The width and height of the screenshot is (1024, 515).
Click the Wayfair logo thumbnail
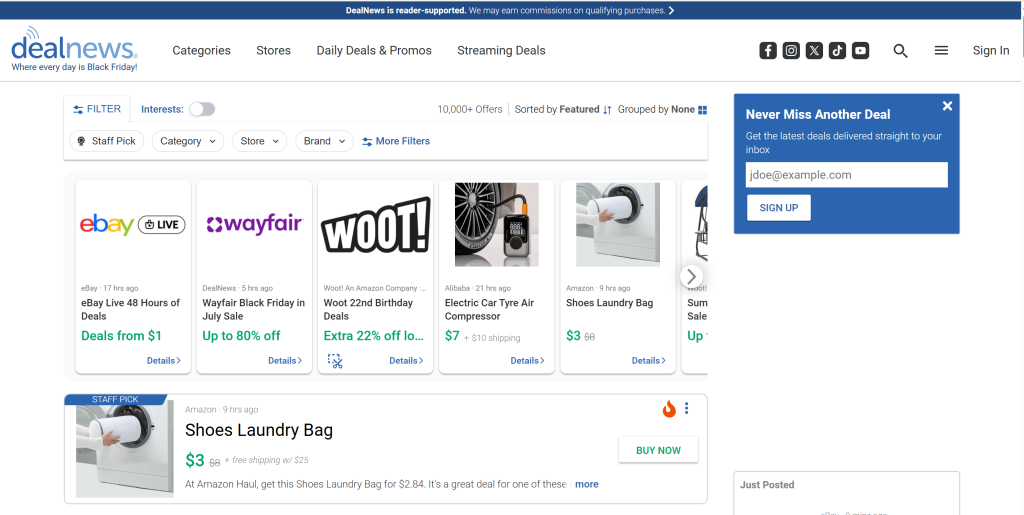point(255,225)
